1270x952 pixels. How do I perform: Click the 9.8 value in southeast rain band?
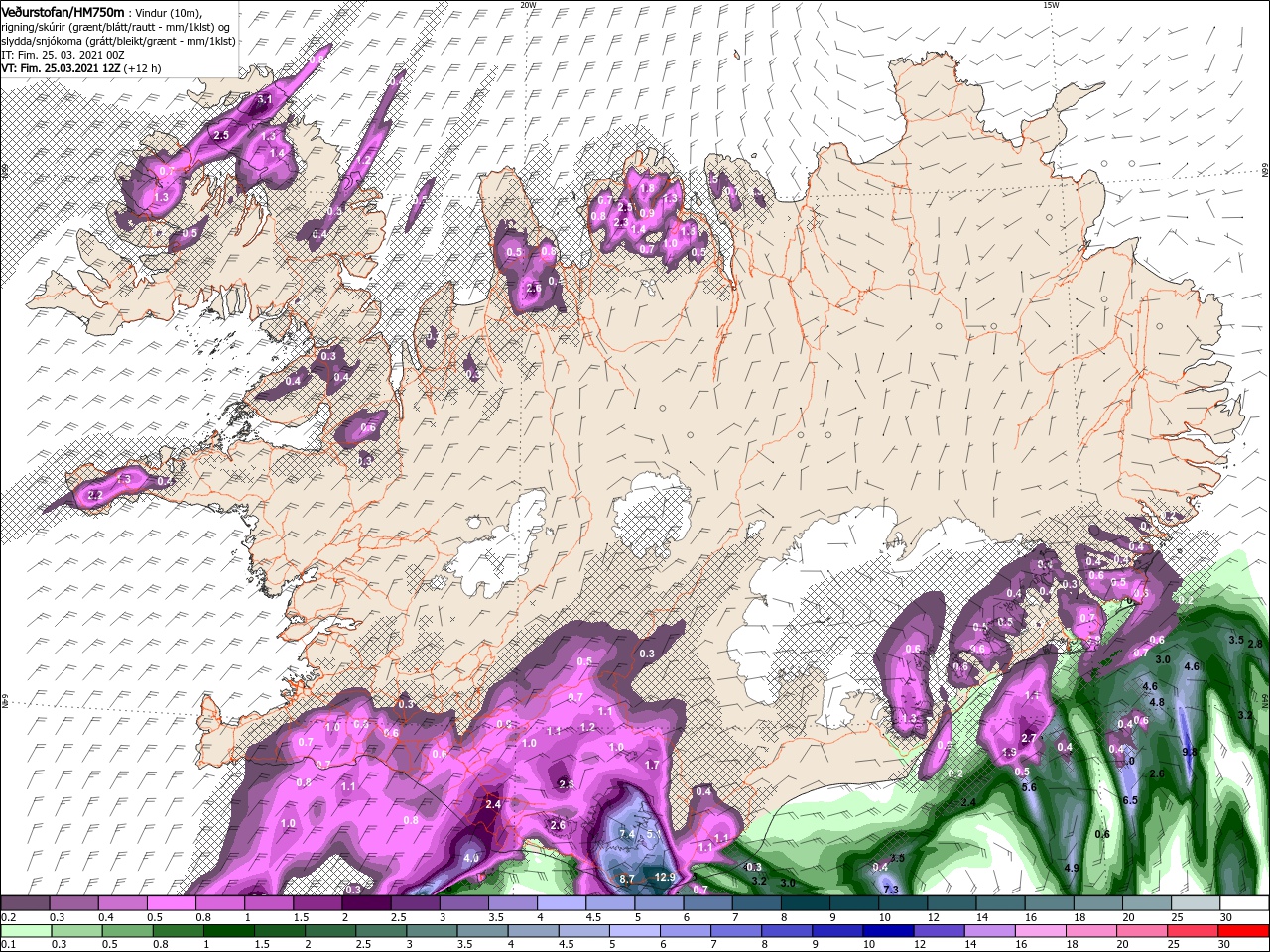(1191, 753)
